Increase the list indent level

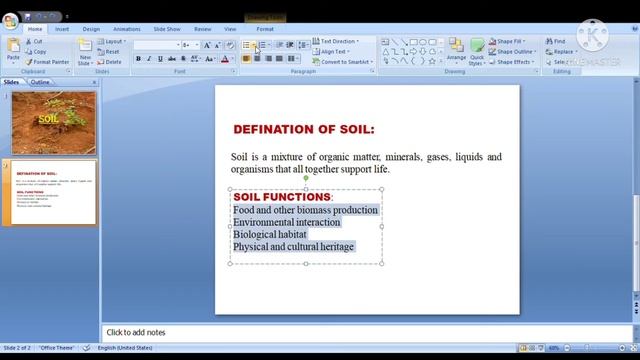click(x=290, y=45)
